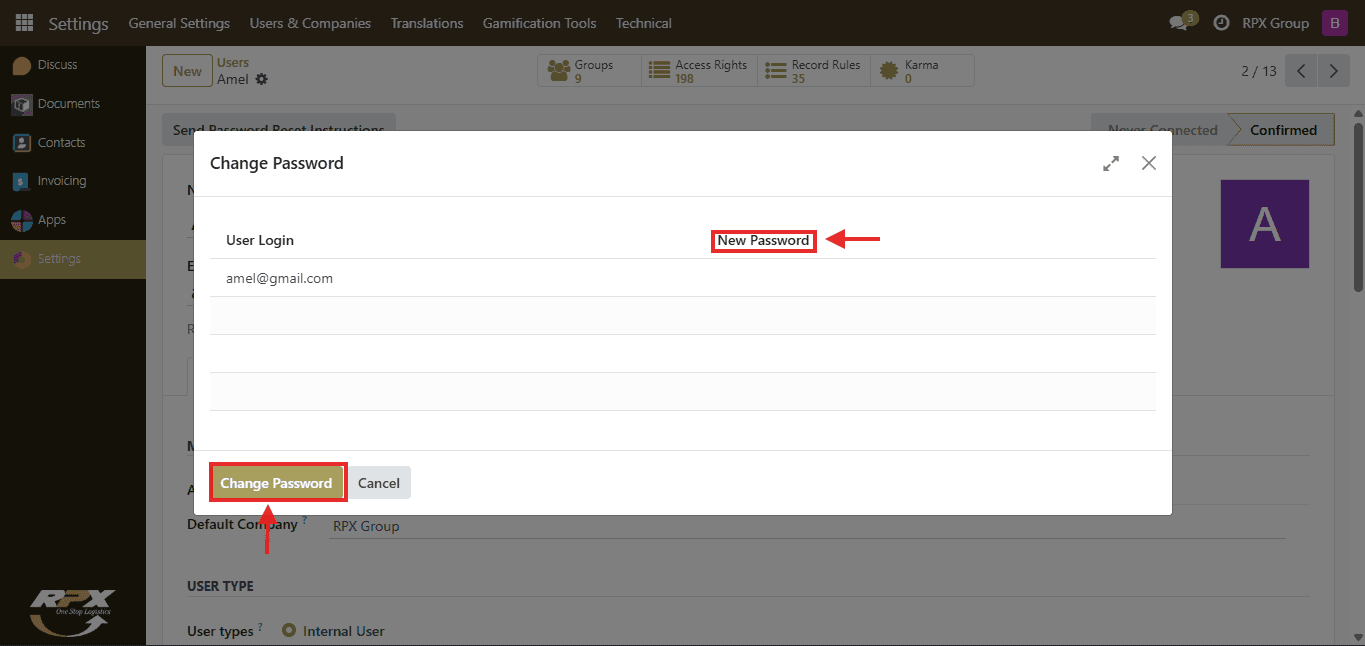Open the Gamification Tools menu
Viewport: 1365px width, 646px height.
tap(539, 23)
